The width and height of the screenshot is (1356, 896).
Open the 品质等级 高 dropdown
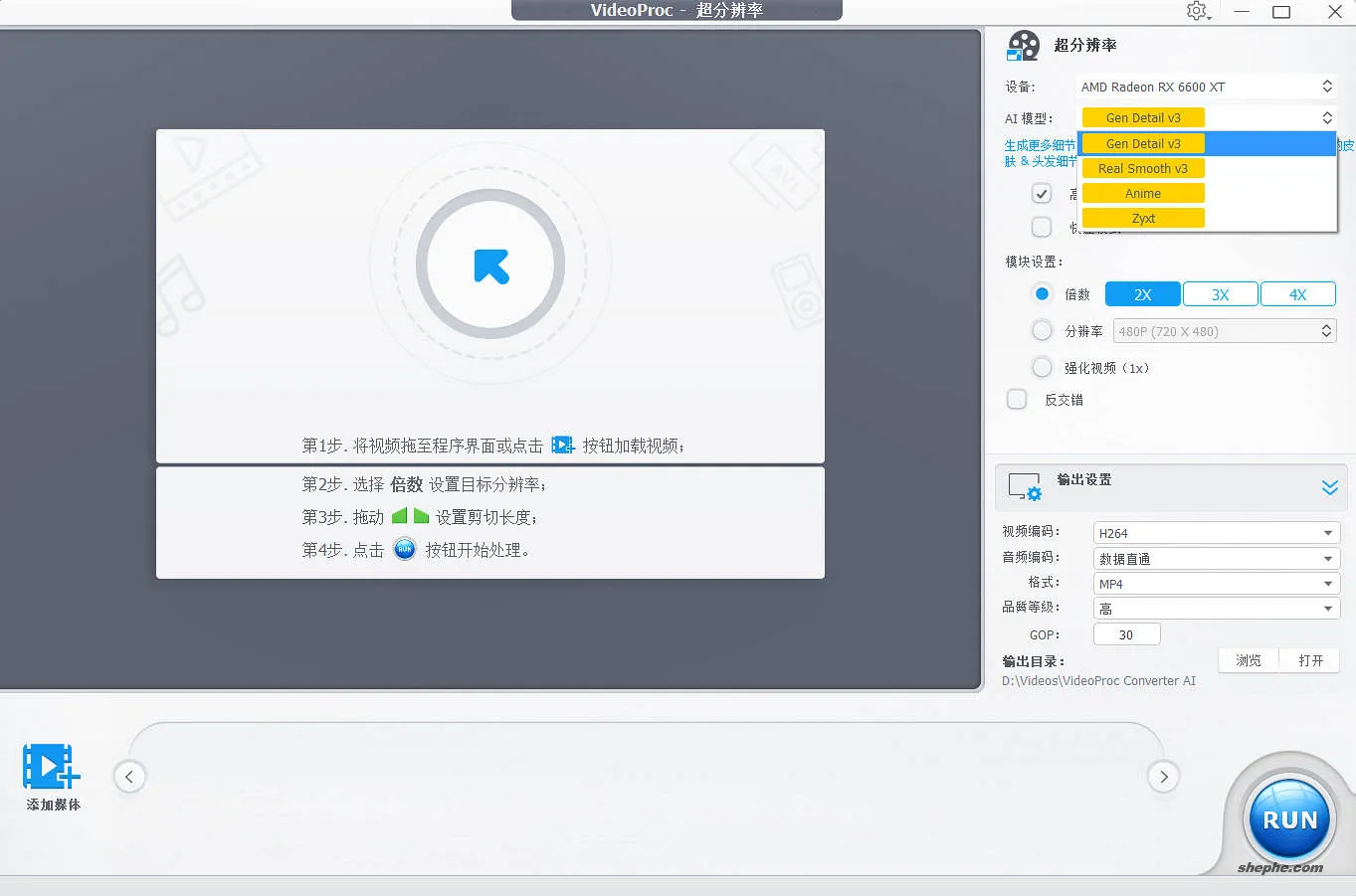click(x=1217, y=609)
